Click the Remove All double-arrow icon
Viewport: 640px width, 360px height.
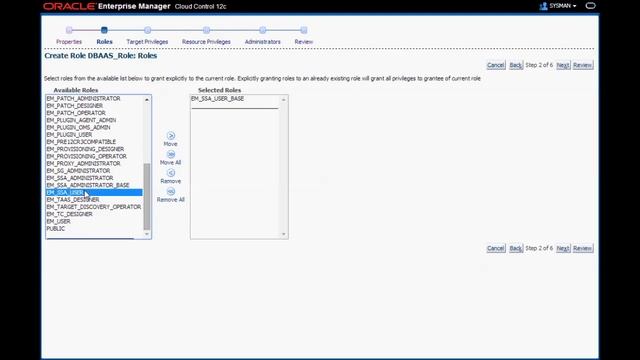[x=171, y=191]
